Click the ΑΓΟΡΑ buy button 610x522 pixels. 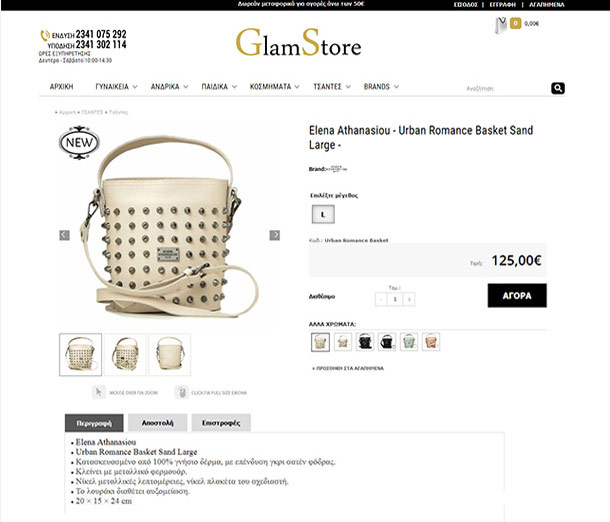coord(517,296)
